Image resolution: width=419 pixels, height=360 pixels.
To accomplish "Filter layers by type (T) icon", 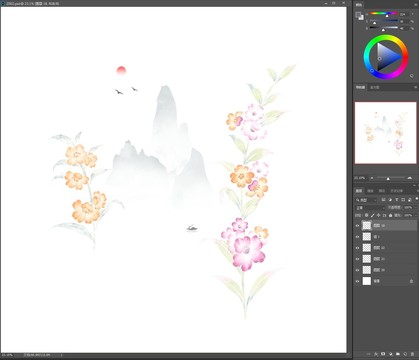I will 397,199.
